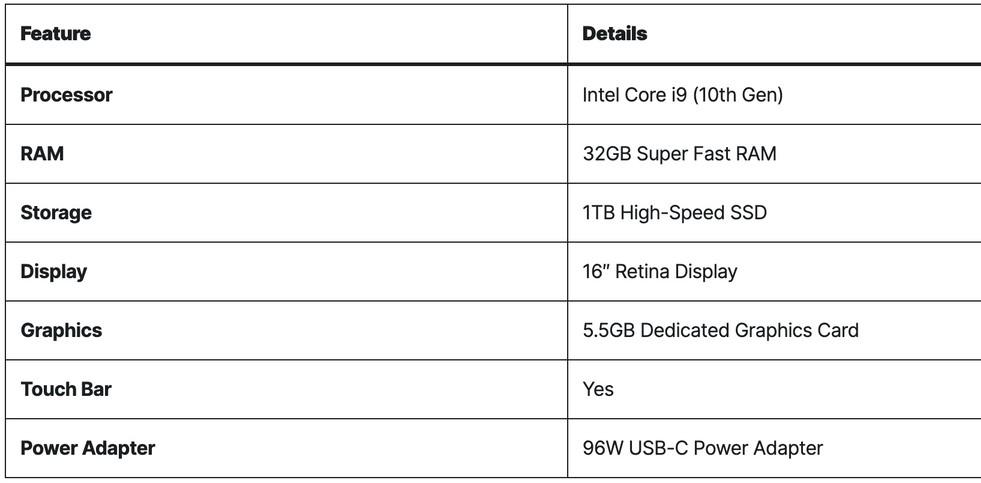Click the Feature column header
Viewport: 981px width, 483px height.
click(x=56, y=34)
